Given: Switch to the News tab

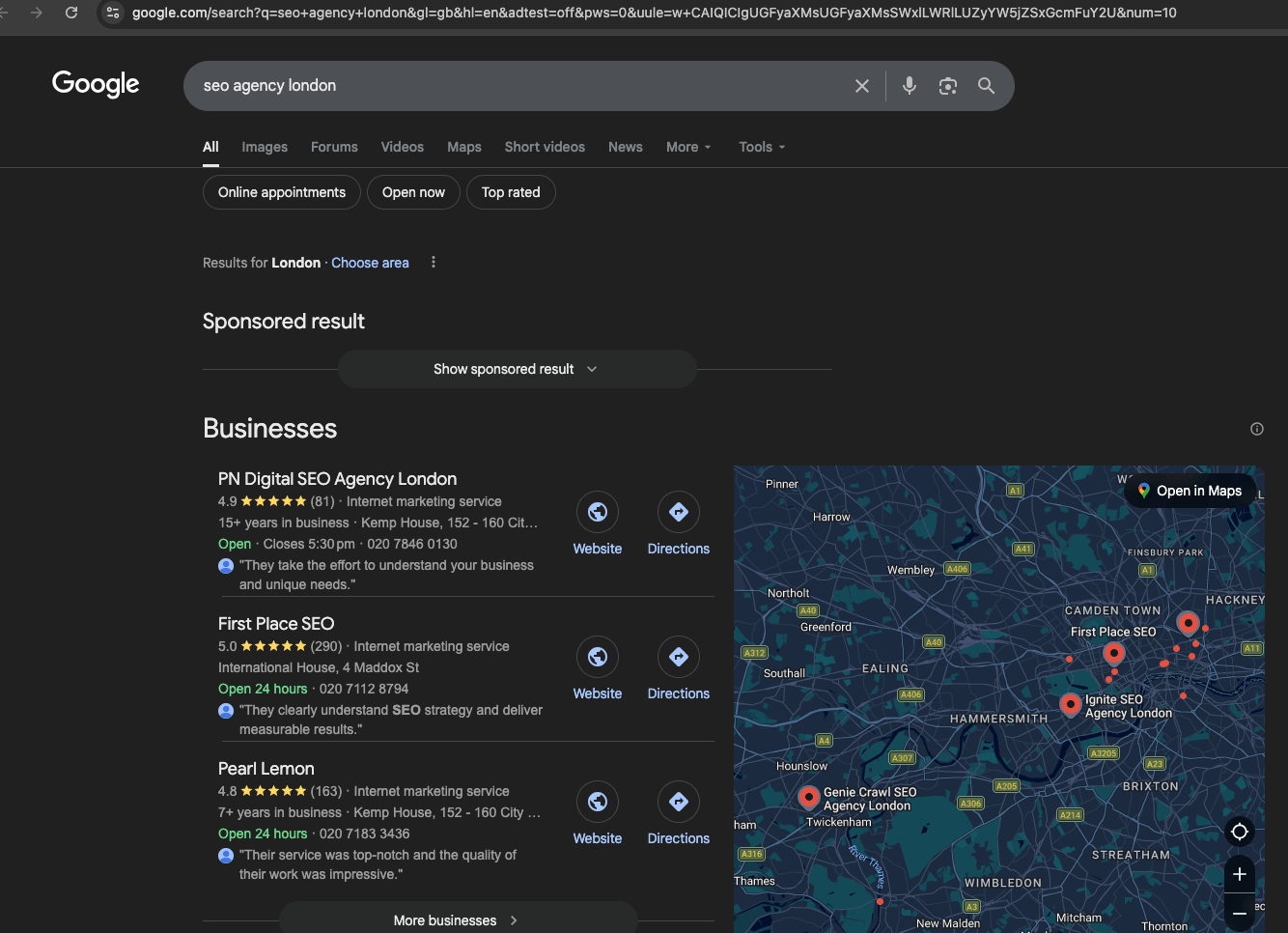Looking at the screenshot, I should [626, 147].
